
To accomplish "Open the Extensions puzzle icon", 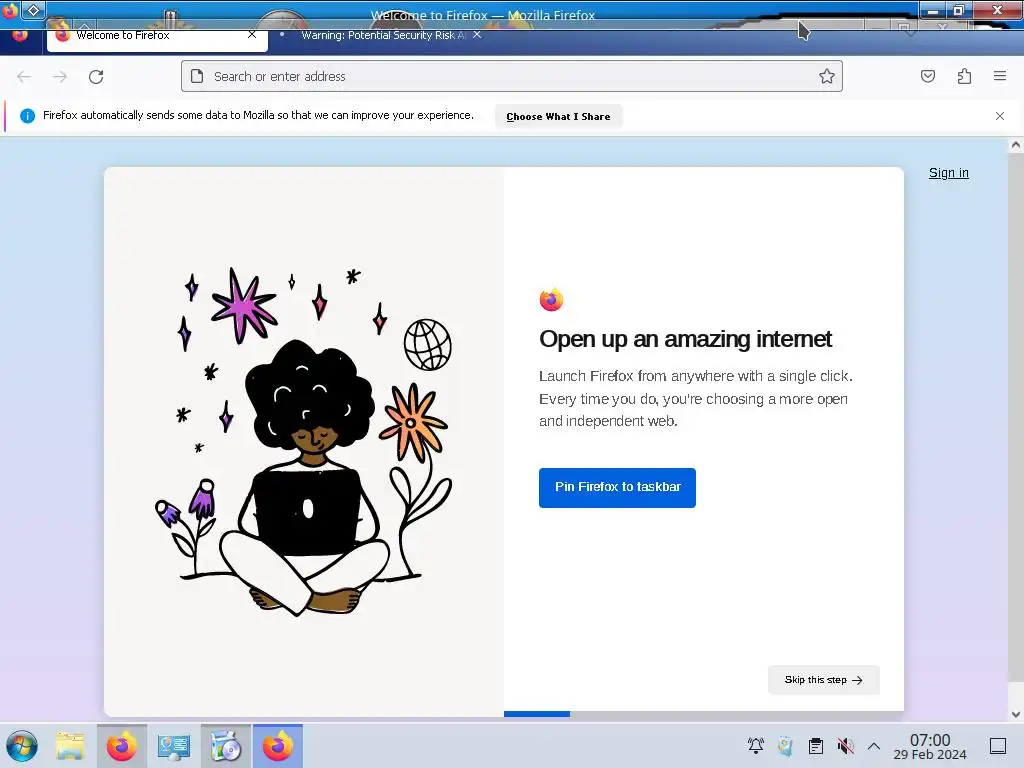I will [x=964, y=76].
